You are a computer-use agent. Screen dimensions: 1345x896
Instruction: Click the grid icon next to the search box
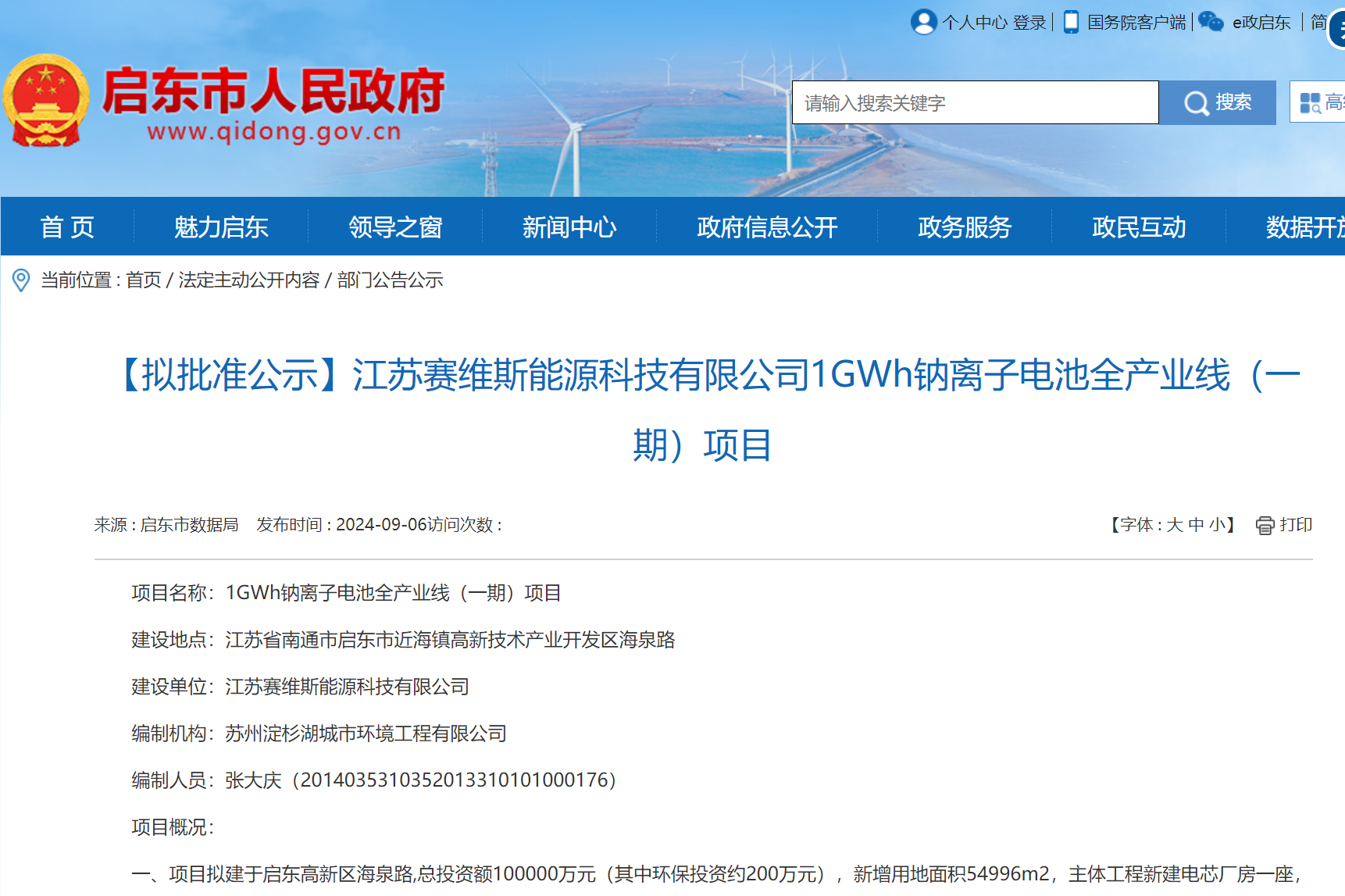pyautogui.click(x=1310, y=102)
